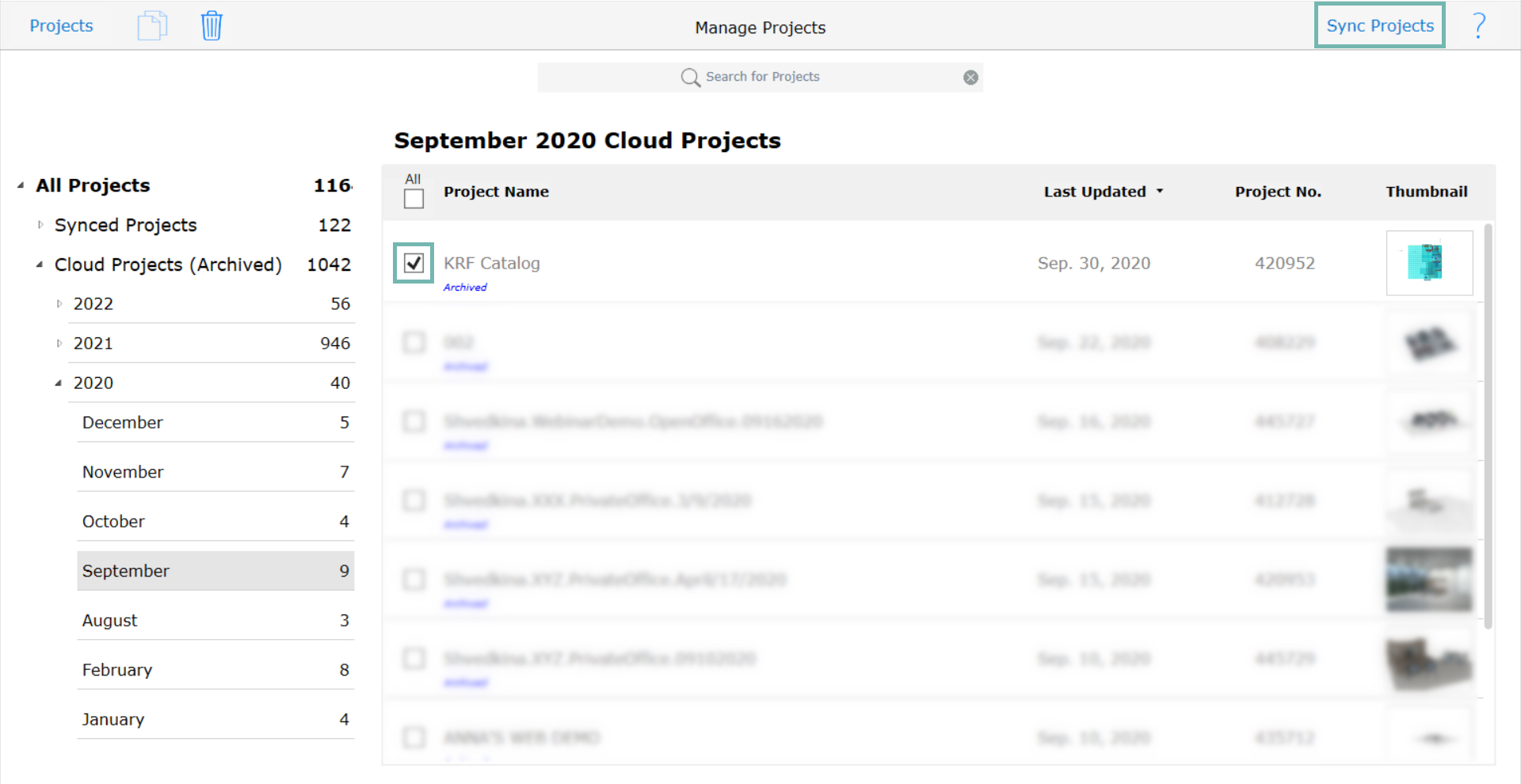Click the duplicate project copy icon
Image resolution: width=1521 pixels, height=784 pixels.
click(x=152, y=26)
